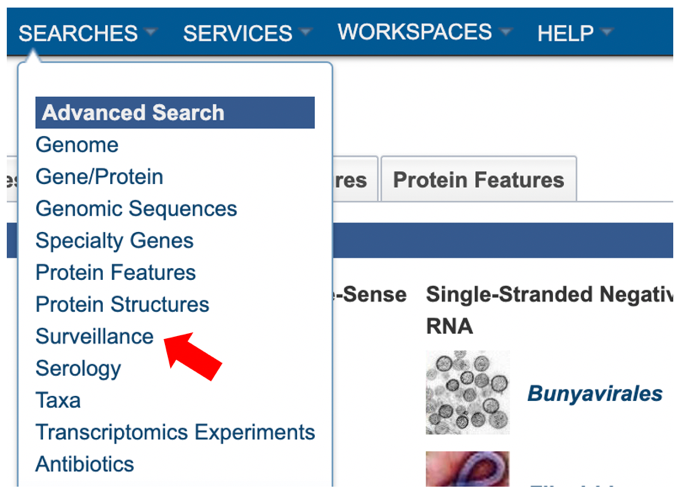Open the Surveillance search

pyautogui.click(x=95, y=337)
